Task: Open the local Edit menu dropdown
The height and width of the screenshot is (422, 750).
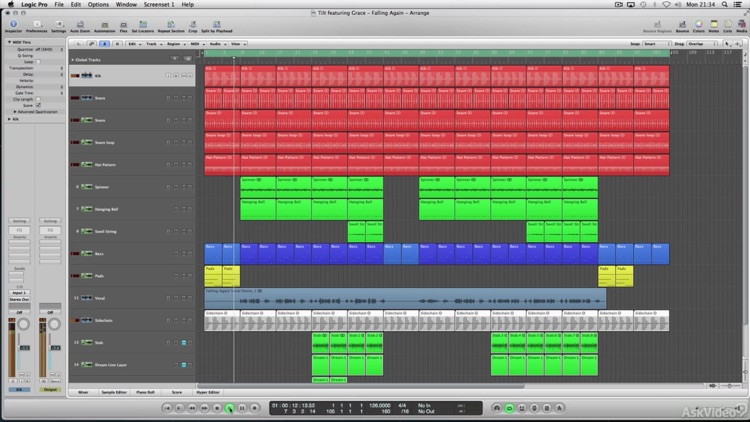Action: pyautogui.click(x=134, y=44)
